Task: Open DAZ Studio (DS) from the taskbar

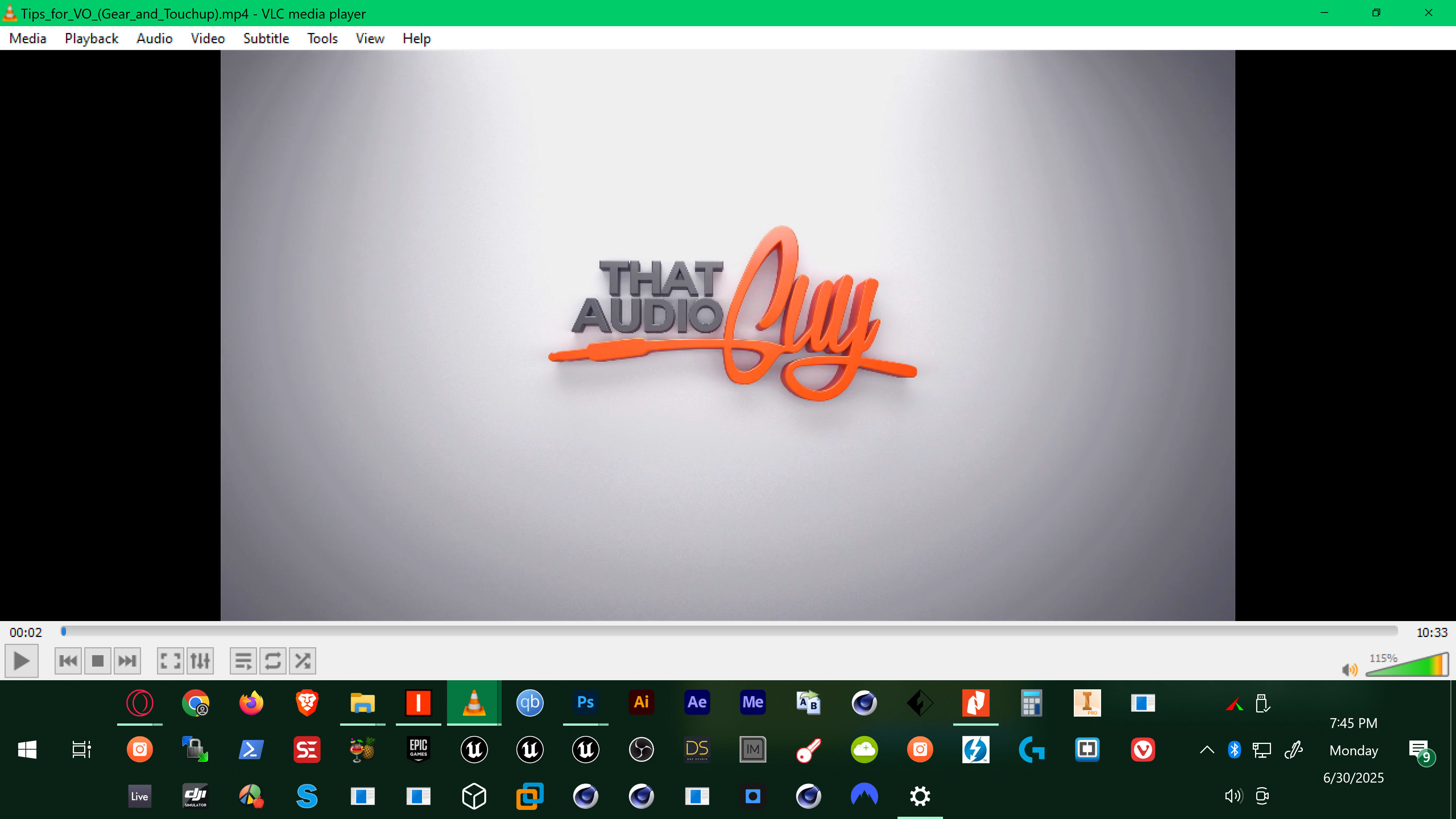Action: coord(697,750)
